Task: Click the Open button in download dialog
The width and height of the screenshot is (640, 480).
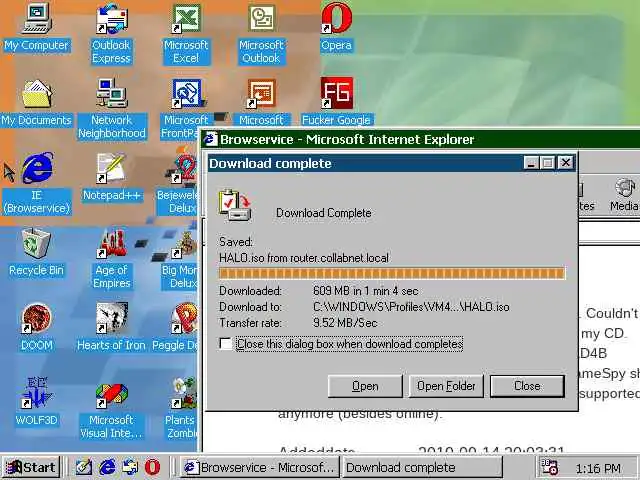Action: pyautogui.click(x=365, y=386)
